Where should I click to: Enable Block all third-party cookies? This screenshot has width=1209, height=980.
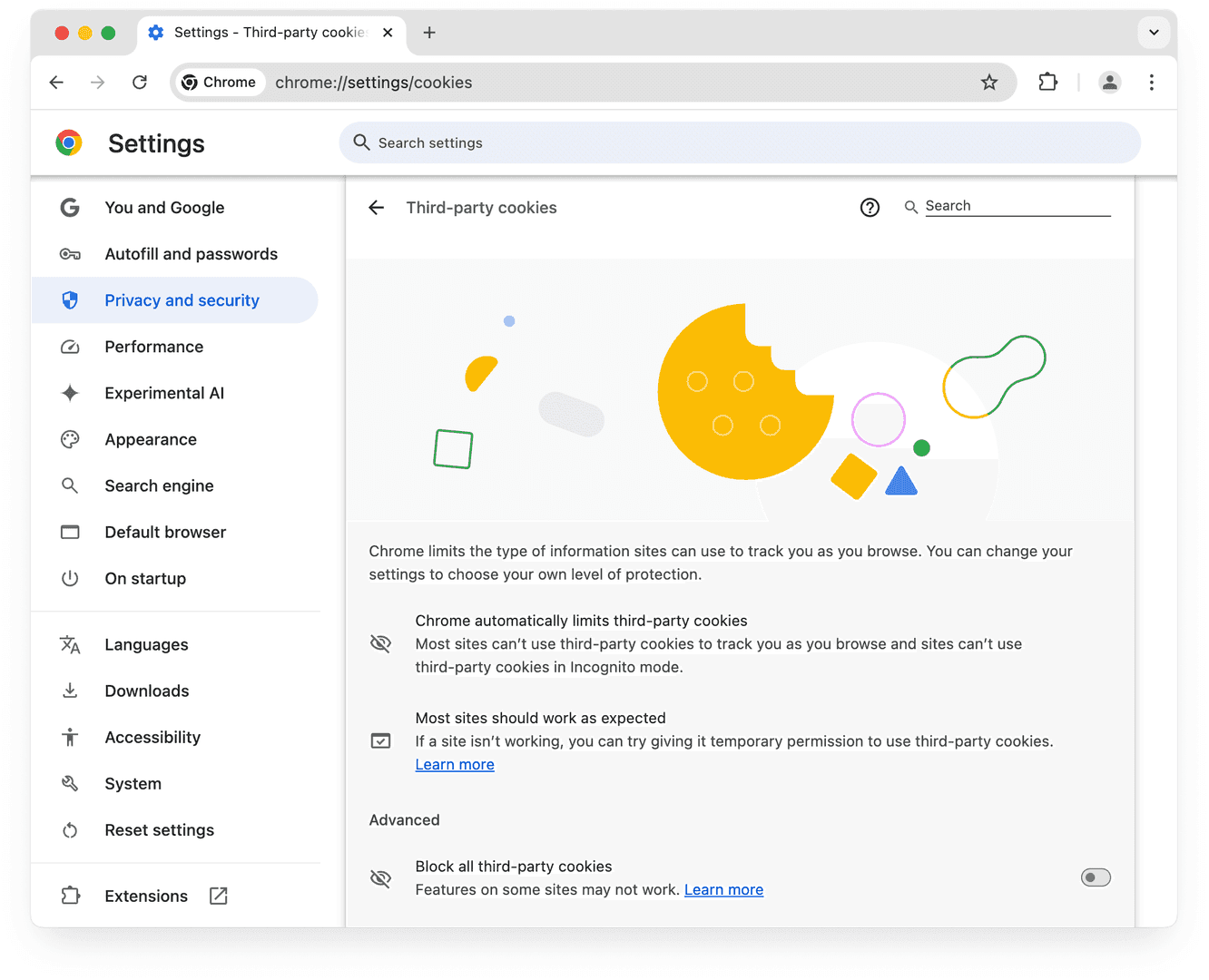(x=1096, y=877)
